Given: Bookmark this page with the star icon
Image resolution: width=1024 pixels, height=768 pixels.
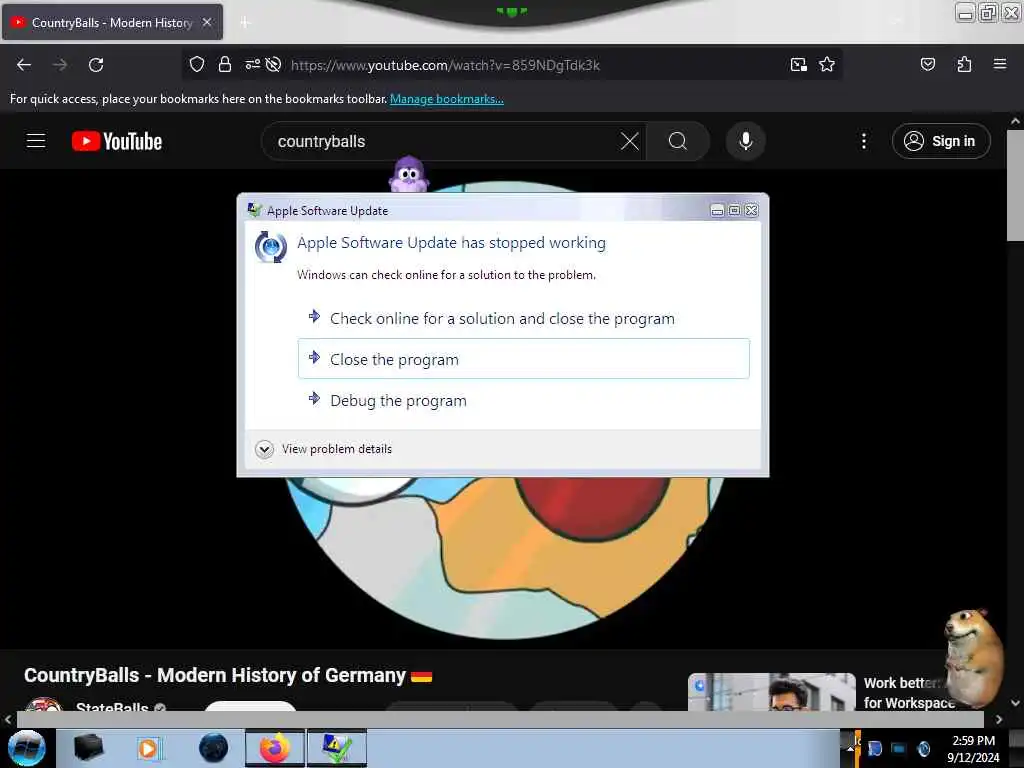Looking at the screenshot, I should pos(827,65).
